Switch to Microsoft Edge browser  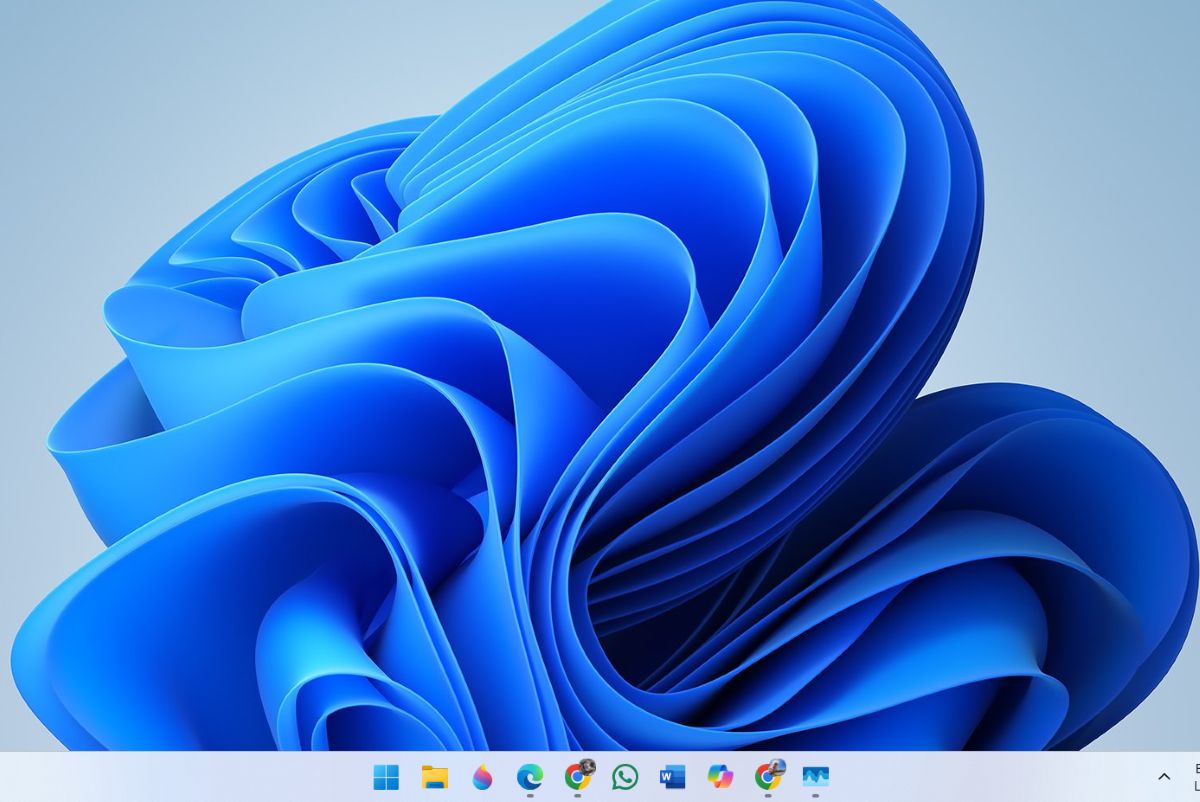[x=530, y=776]
